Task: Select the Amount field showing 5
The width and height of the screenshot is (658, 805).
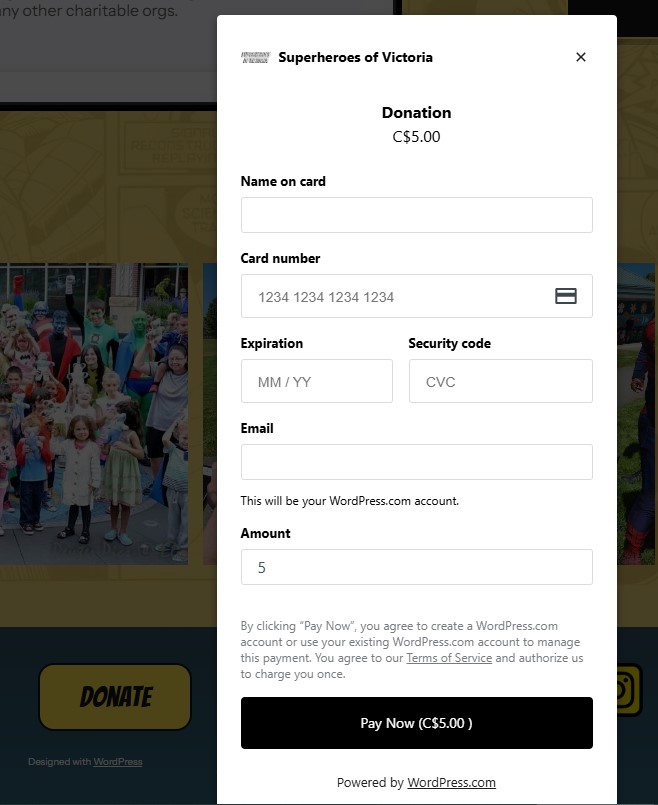Action: 417,567
